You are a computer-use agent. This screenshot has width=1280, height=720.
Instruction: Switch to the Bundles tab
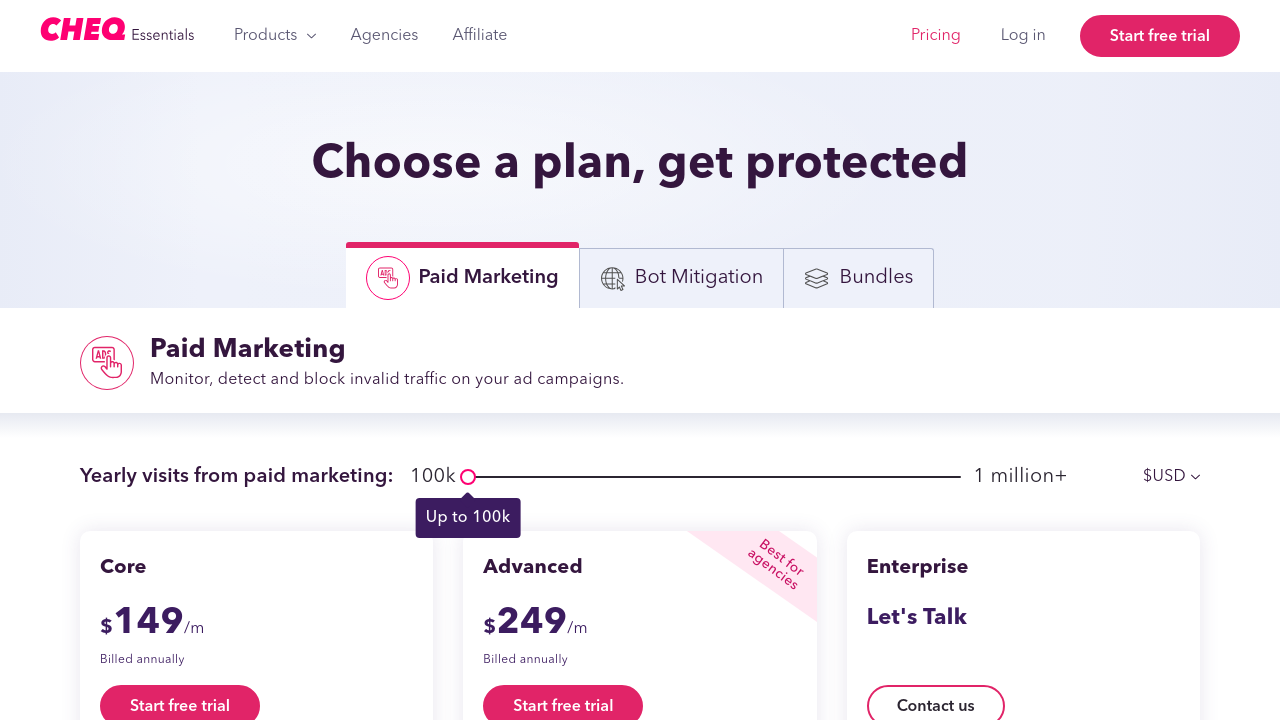(875, 277)
